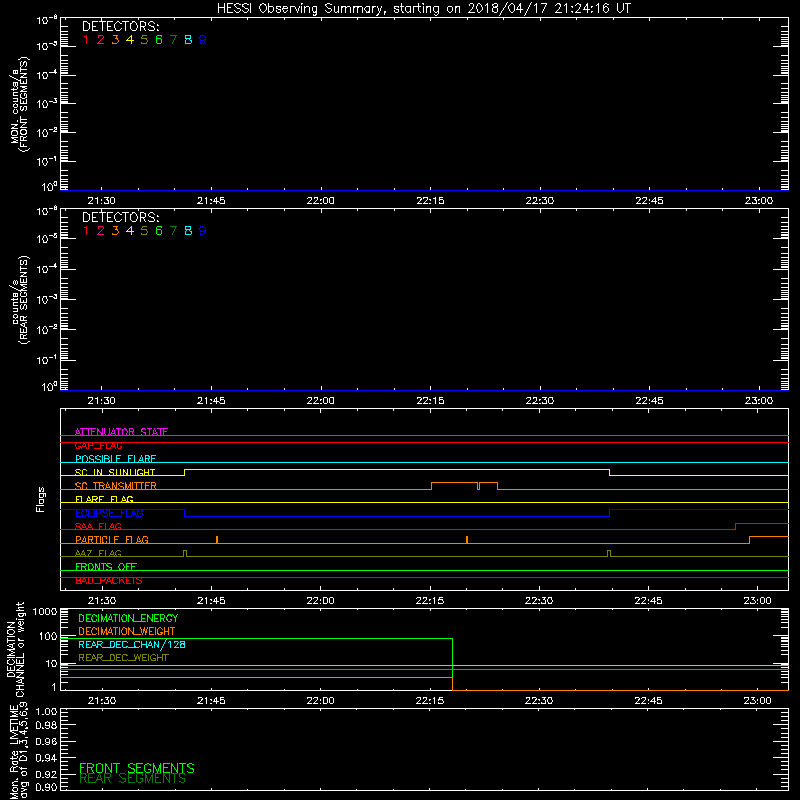Click the ATTENUATOR_STATE flag label
The height and width of the screenshot is (800, 800).
tap(121, 432)
